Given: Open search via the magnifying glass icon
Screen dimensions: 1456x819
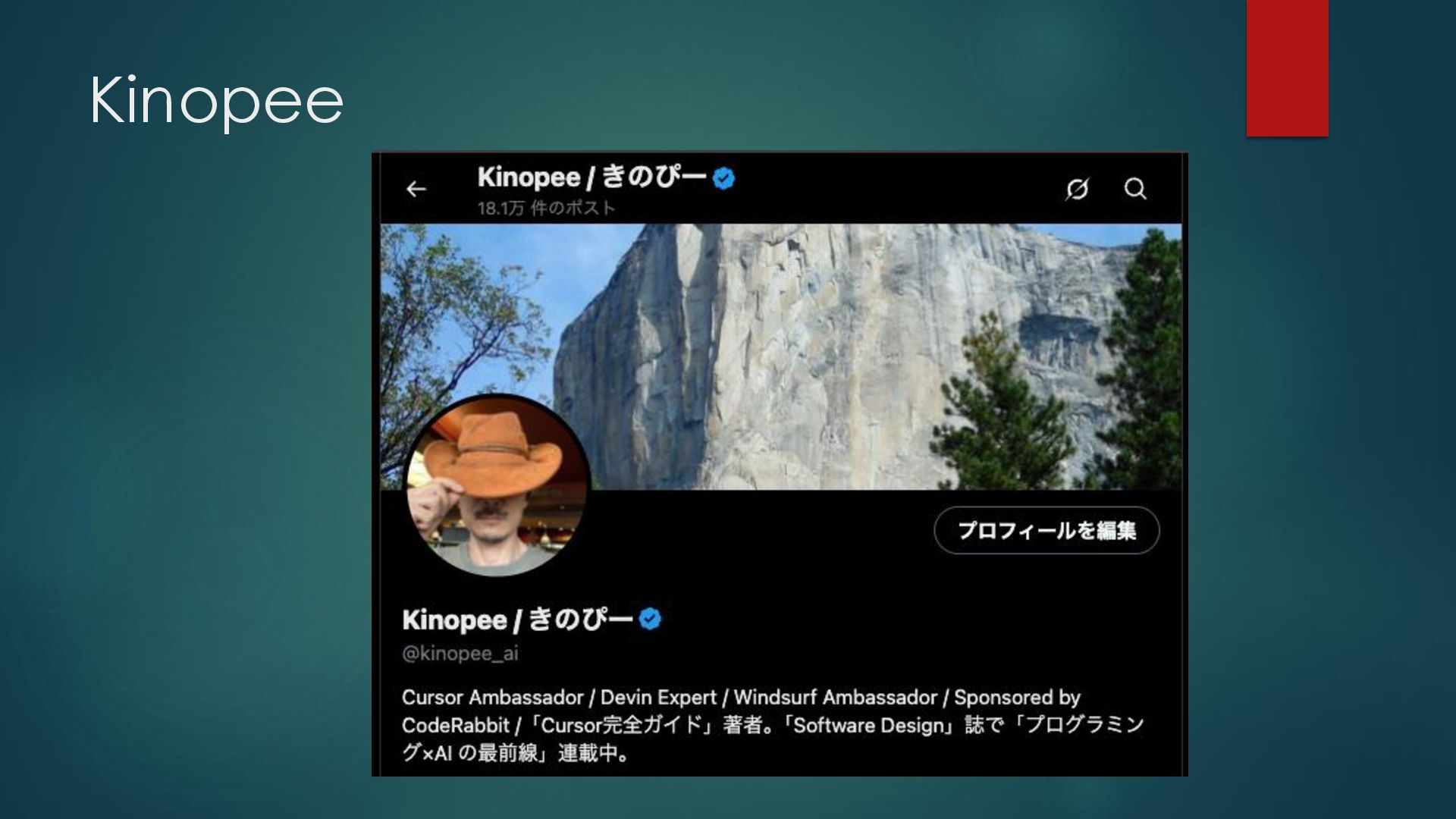Looking at the screenshot, I should (1134, 189).
